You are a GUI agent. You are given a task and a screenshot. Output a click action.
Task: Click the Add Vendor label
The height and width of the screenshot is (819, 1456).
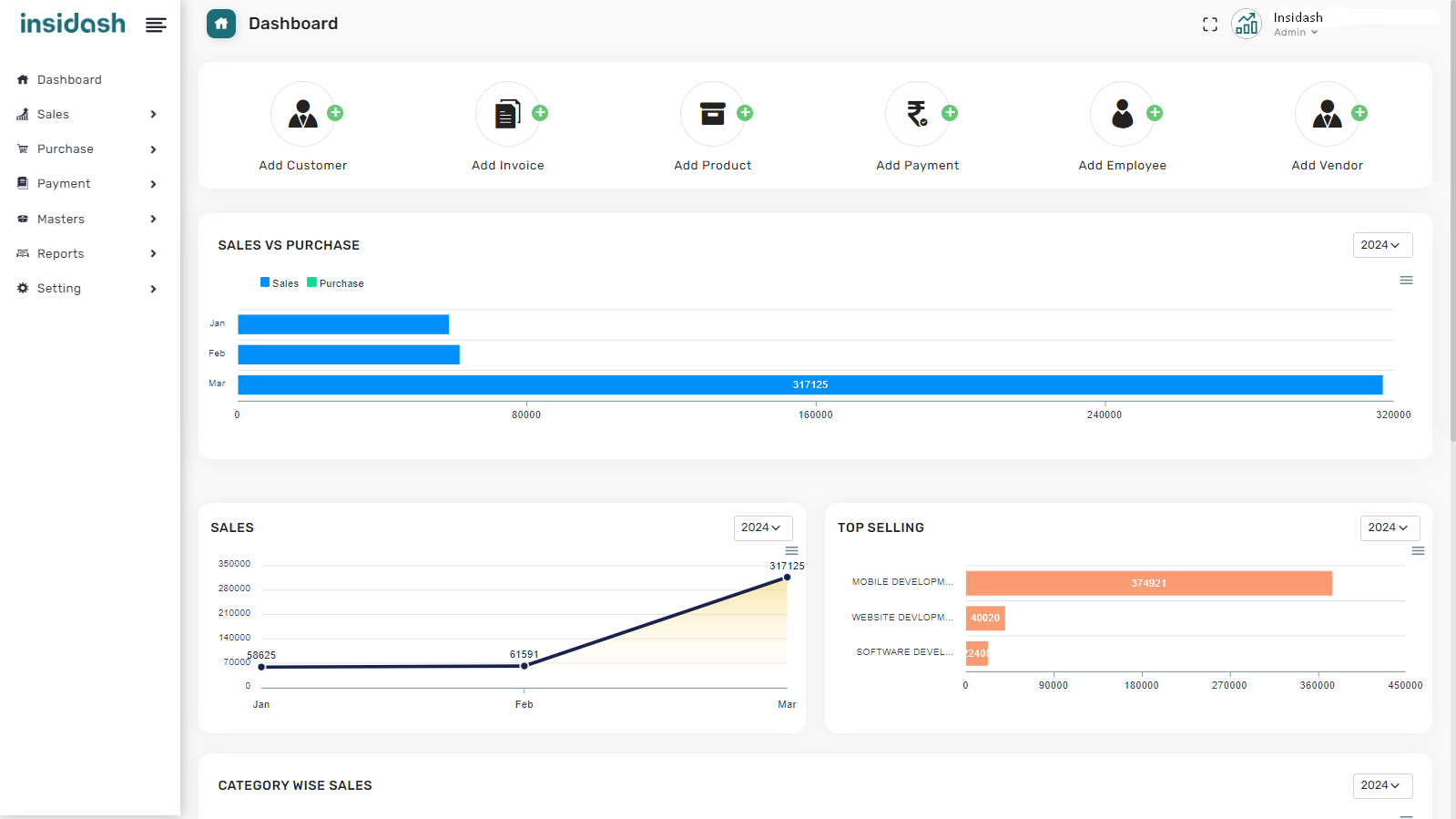(1328, 166)
